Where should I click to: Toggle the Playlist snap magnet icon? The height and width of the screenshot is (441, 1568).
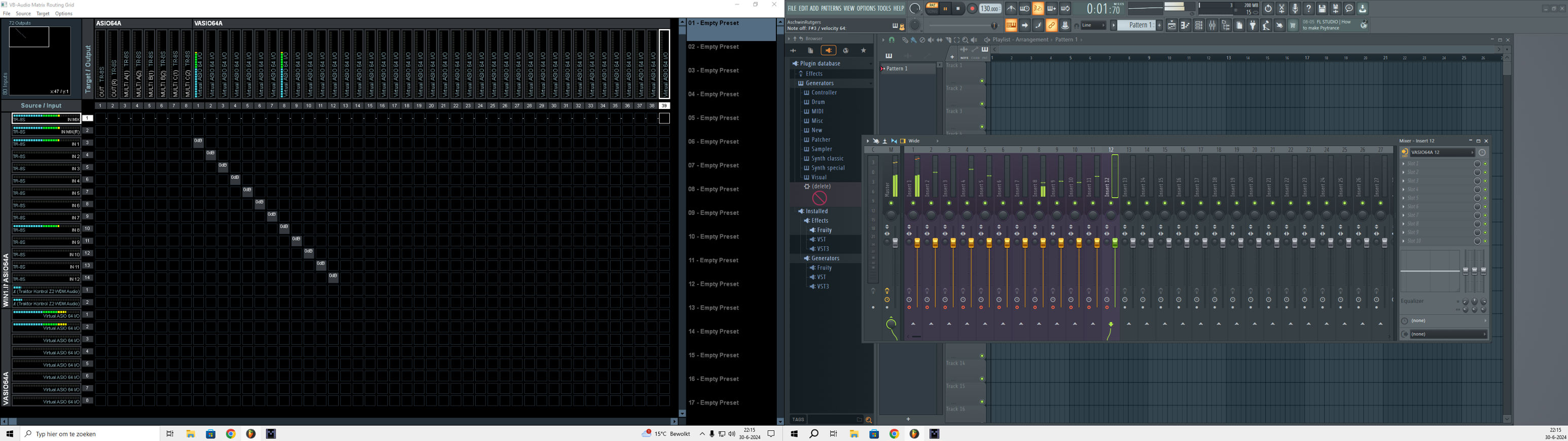[892, 40]
